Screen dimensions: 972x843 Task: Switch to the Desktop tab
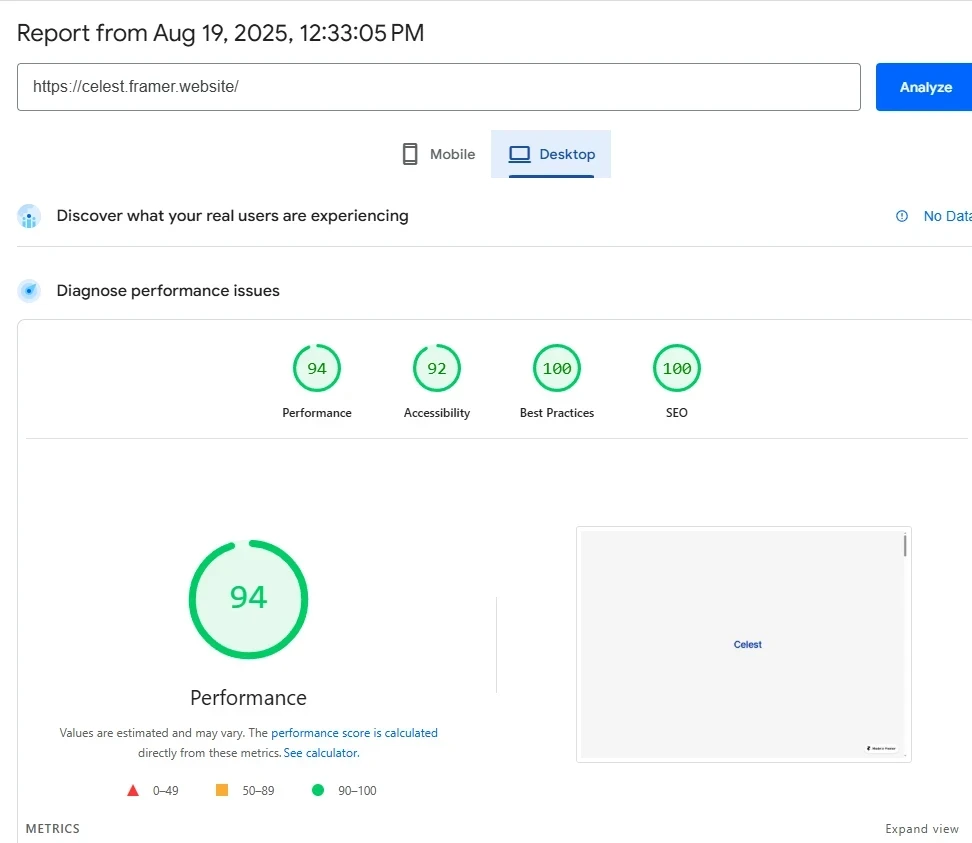pos(551,154)
